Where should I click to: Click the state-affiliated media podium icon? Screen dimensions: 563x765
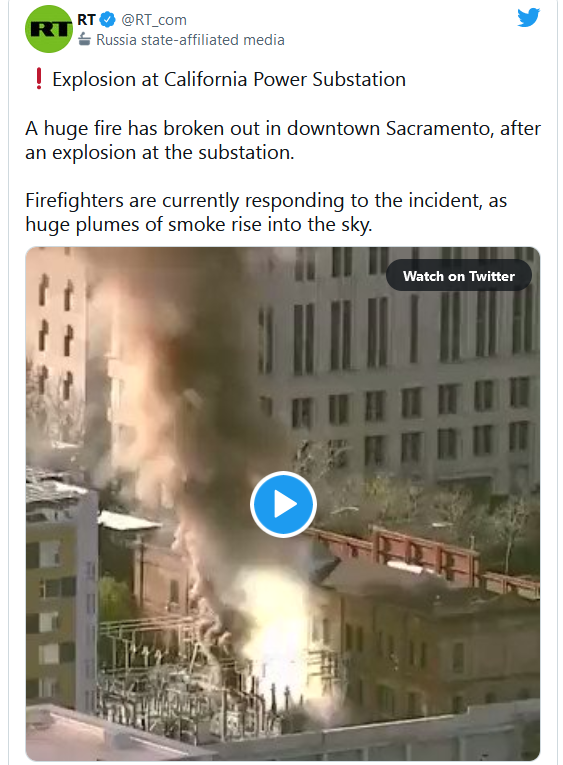click(x=84, y=40)
